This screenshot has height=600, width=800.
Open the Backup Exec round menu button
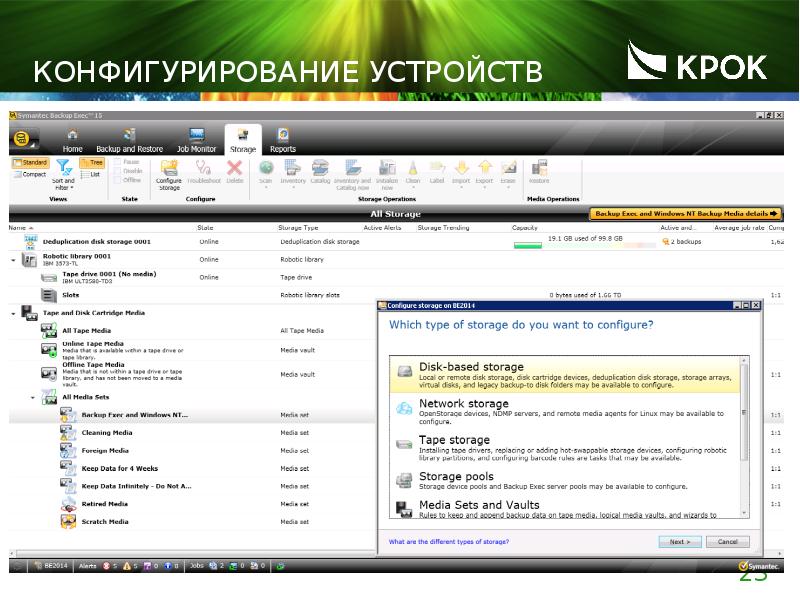coord(21,138)
